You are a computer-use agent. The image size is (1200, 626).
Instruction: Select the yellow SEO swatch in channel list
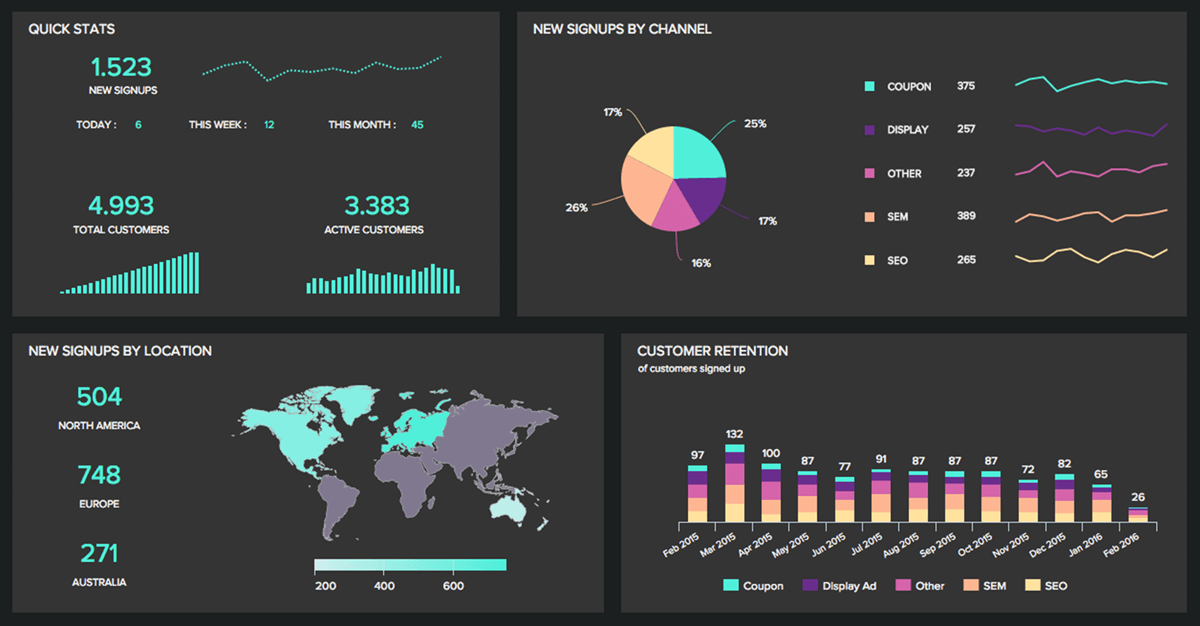click(x=869, y=260)
